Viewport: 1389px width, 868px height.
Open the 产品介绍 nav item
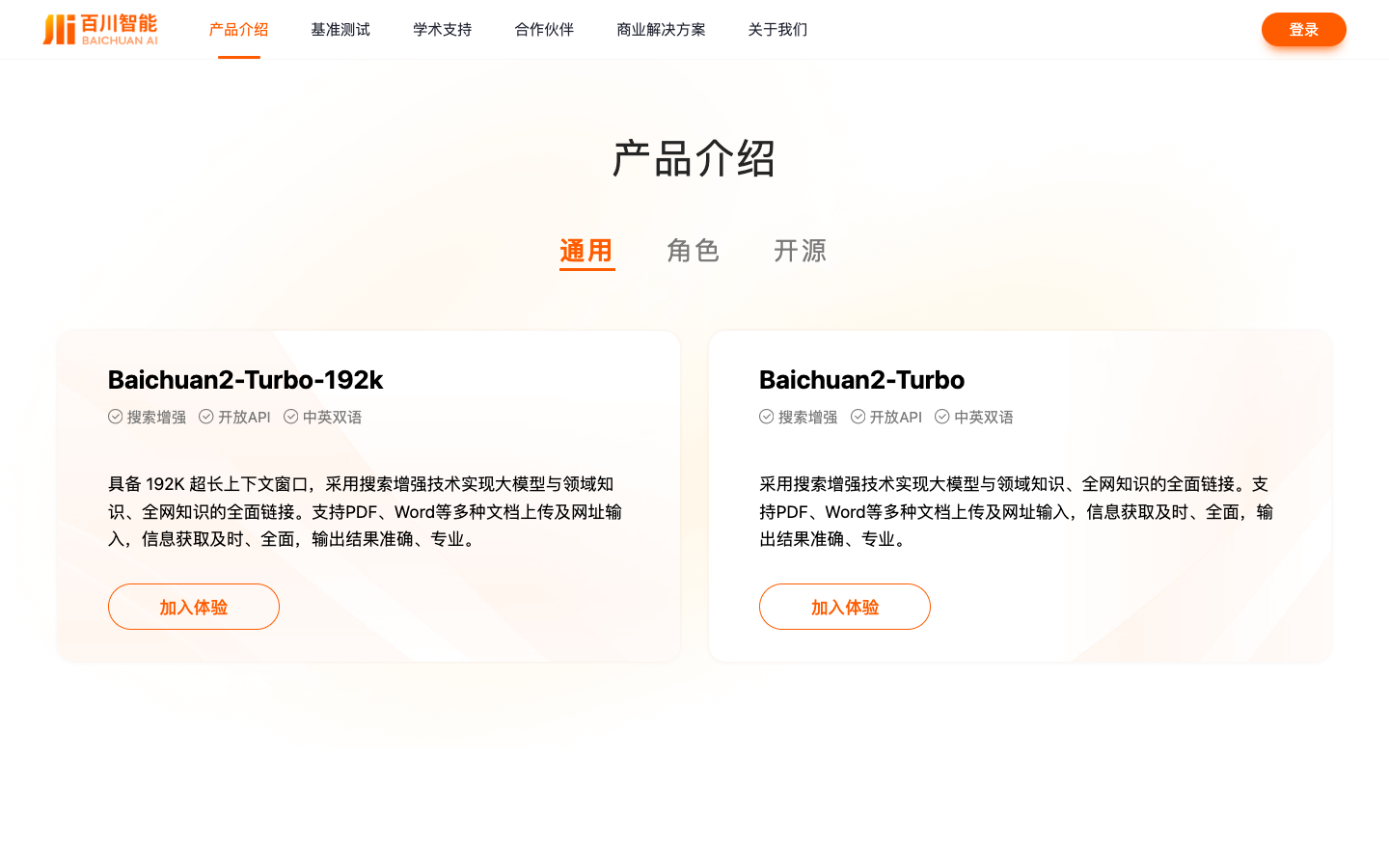pos(239,30)
